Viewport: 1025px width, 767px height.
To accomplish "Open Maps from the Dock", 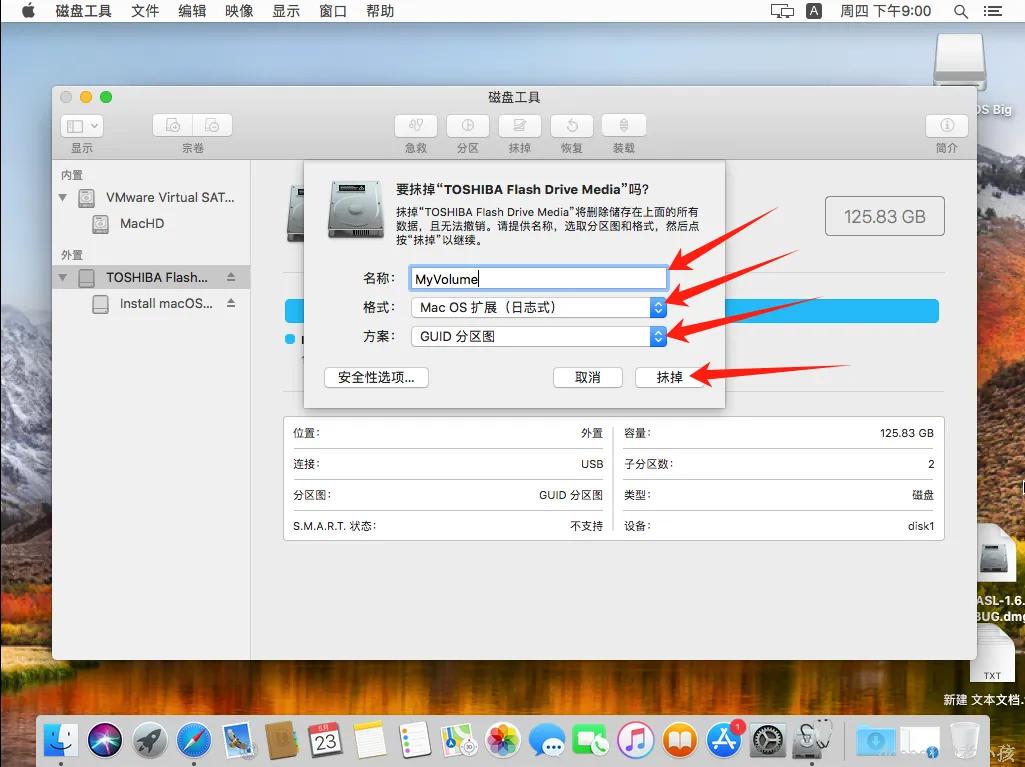I will click(459, 741).
